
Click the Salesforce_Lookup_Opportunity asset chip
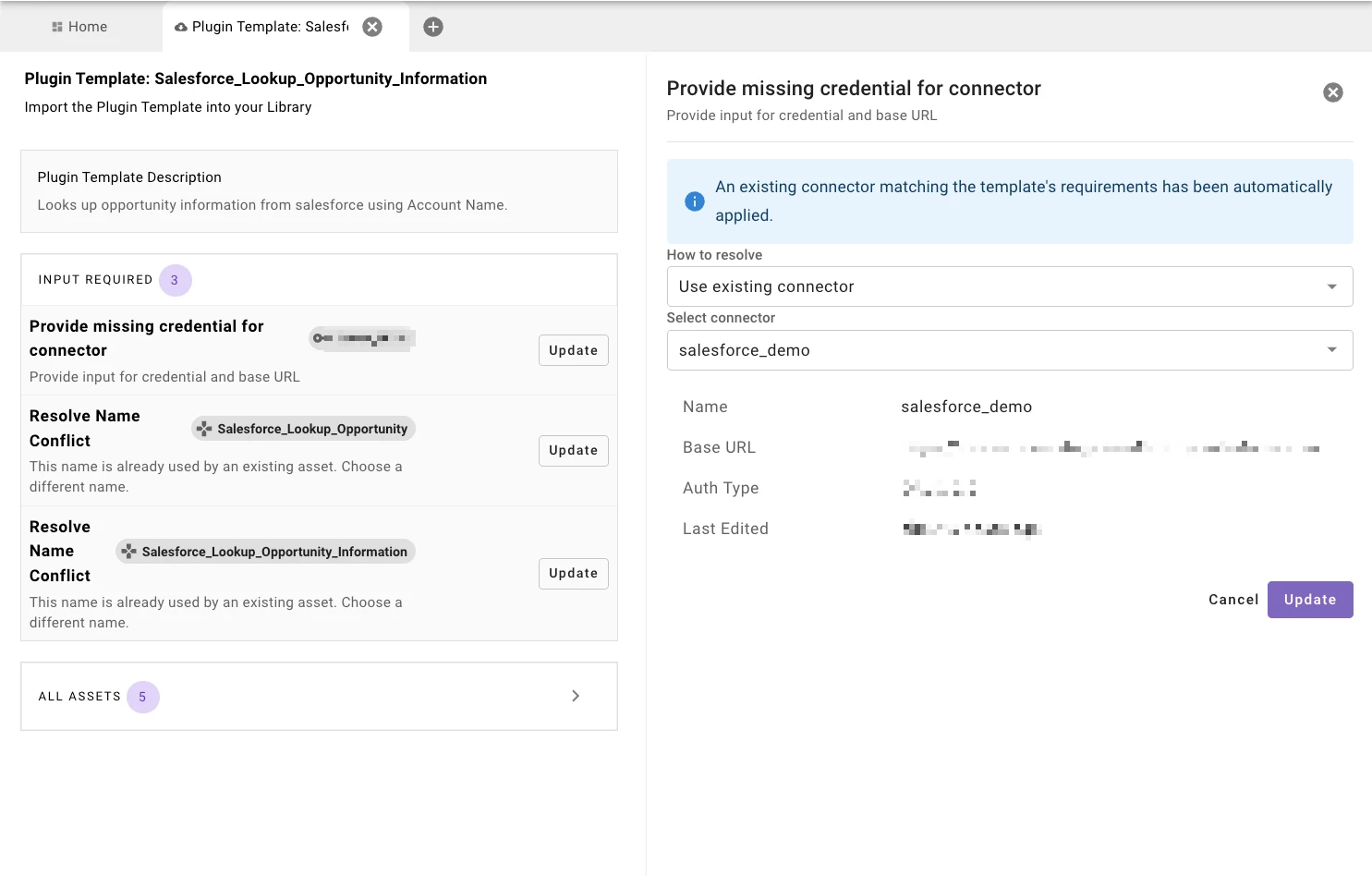click(303, 429)
